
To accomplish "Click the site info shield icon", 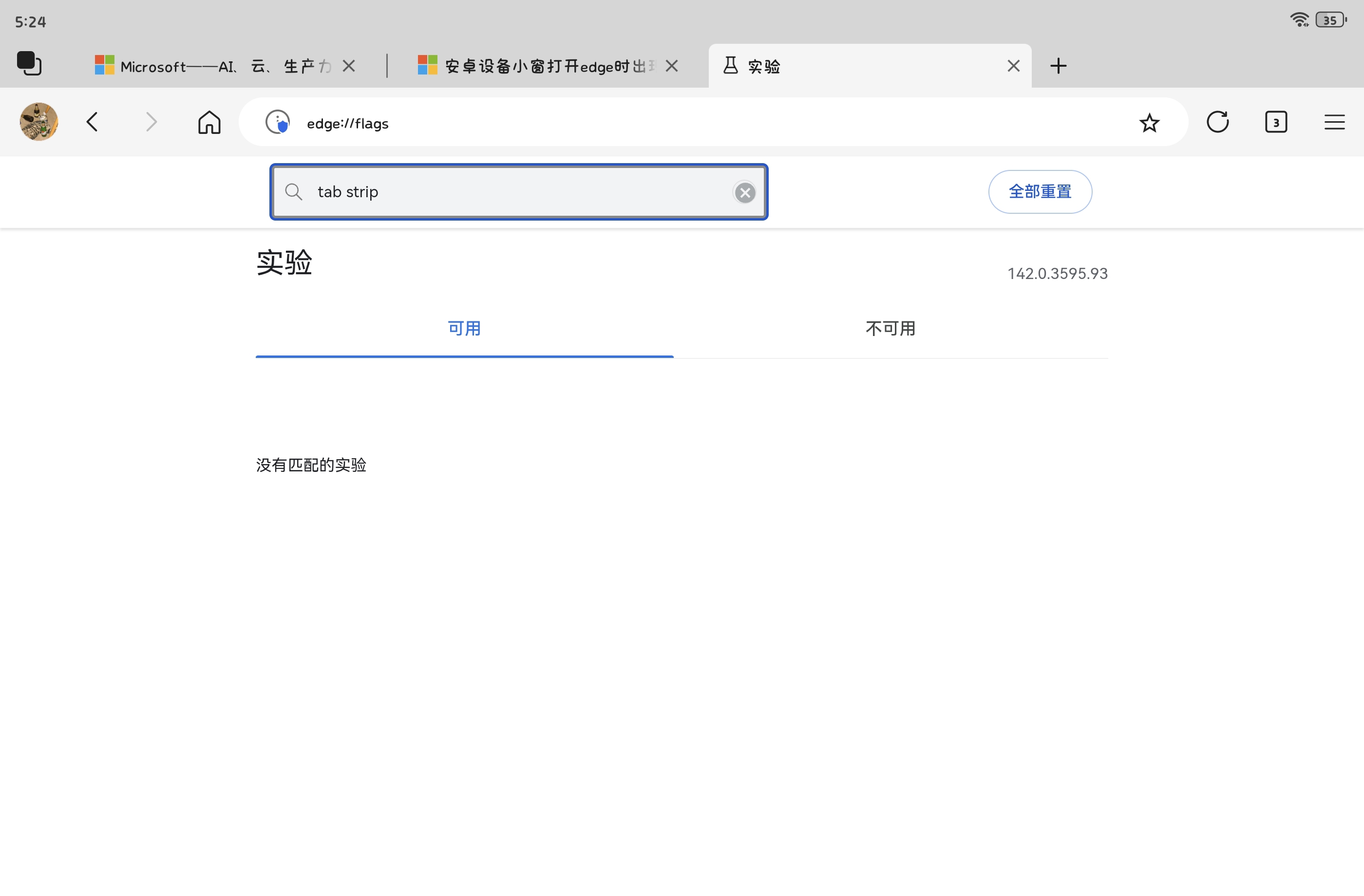I will [277, 122].
